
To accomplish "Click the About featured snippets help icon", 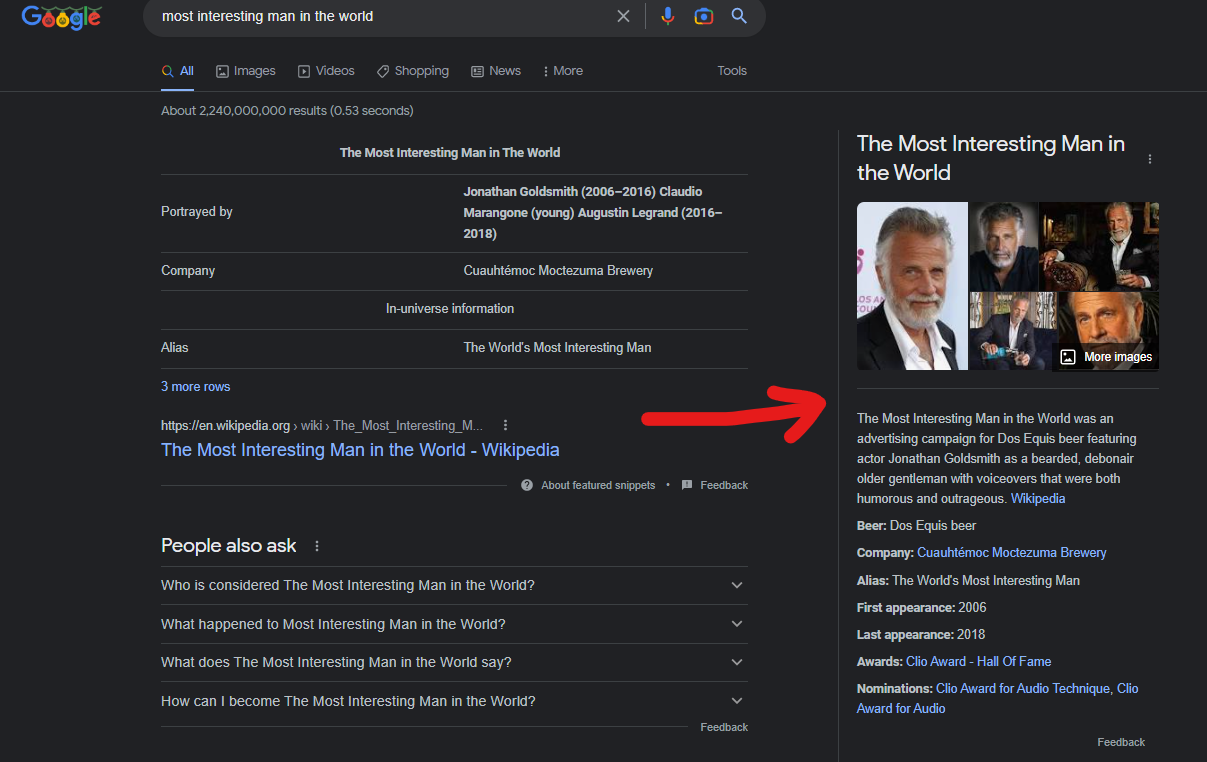I will (527, 485).
